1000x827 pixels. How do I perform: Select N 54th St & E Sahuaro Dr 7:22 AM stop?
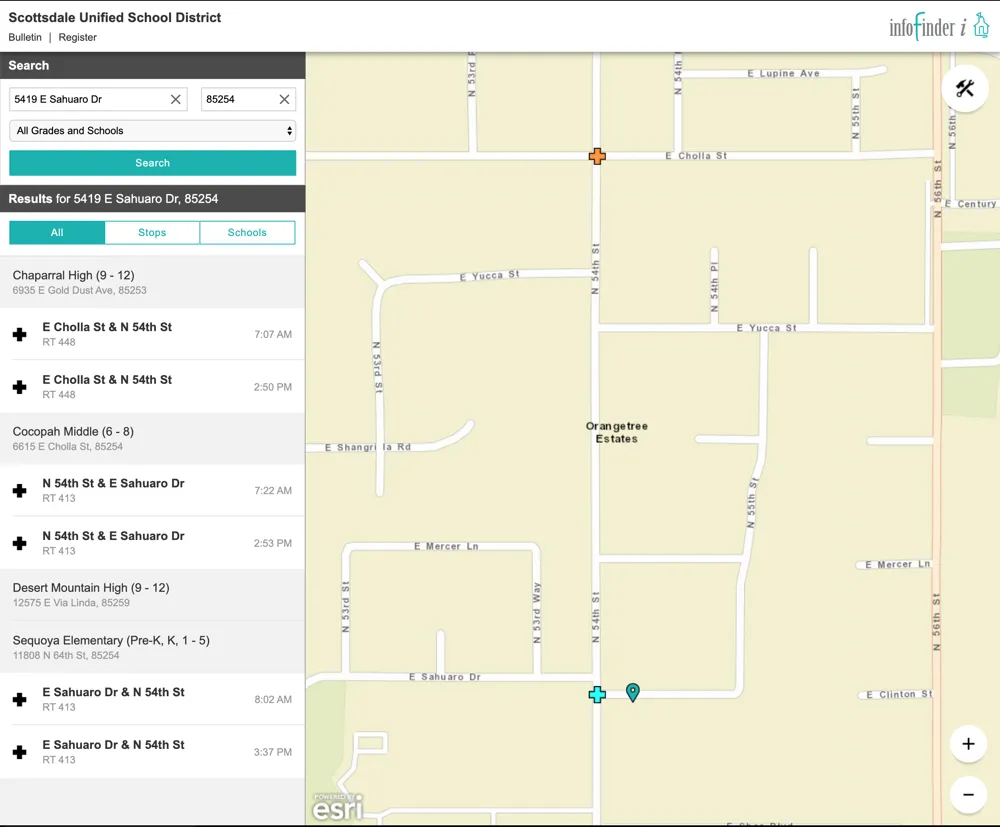tap(152, 490)
